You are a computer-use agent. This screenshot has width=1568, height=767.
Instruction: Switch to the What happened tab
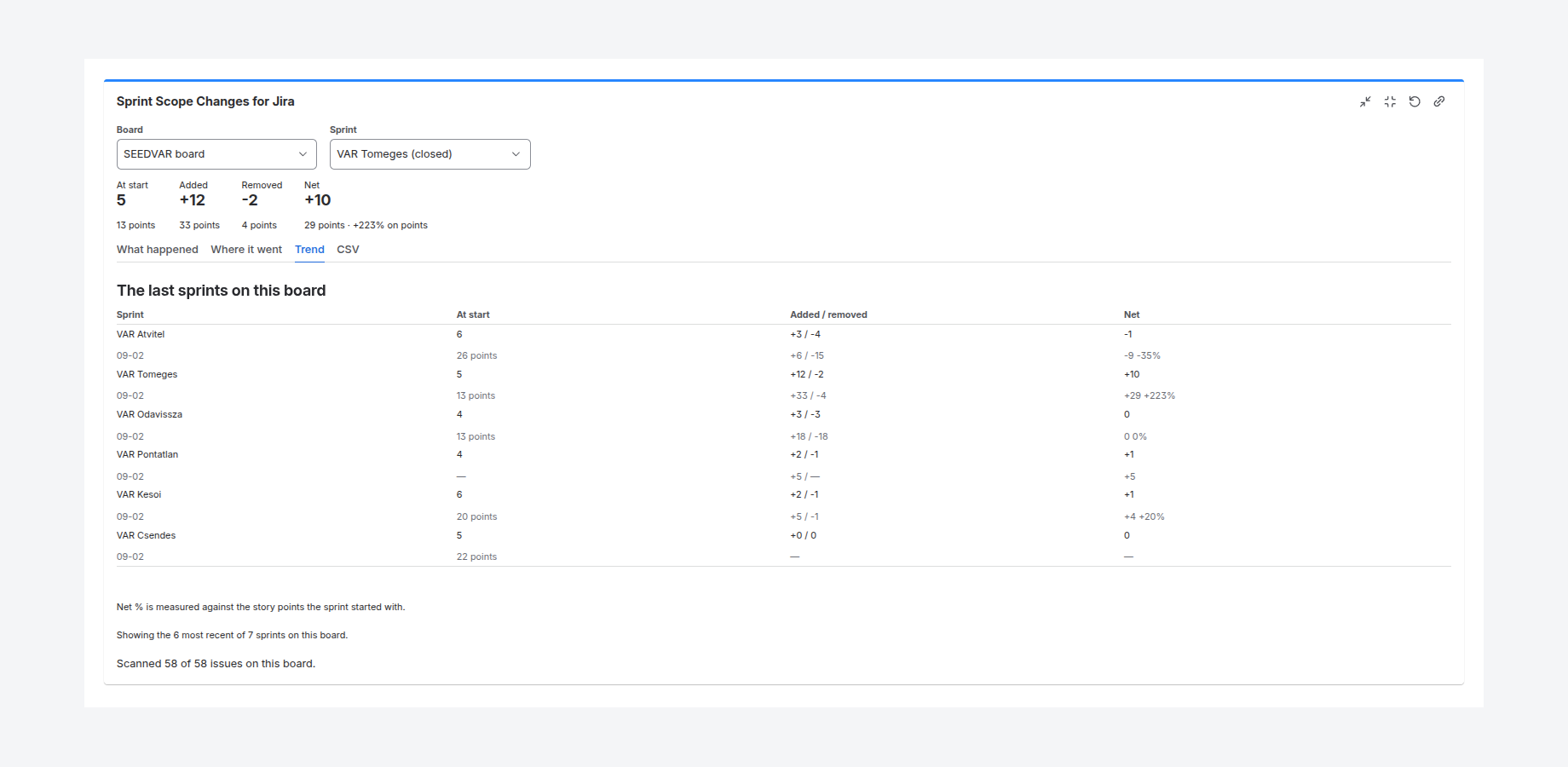point(158,250)
